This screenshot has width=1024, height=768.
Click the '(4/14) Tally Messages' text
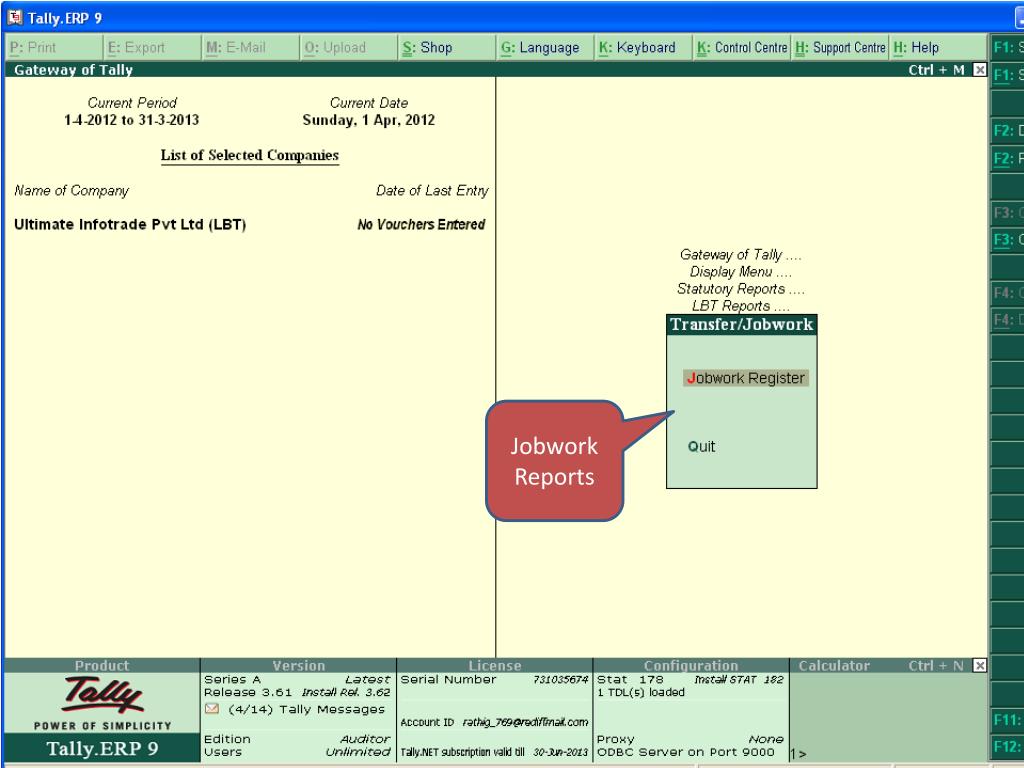(306, 709)
